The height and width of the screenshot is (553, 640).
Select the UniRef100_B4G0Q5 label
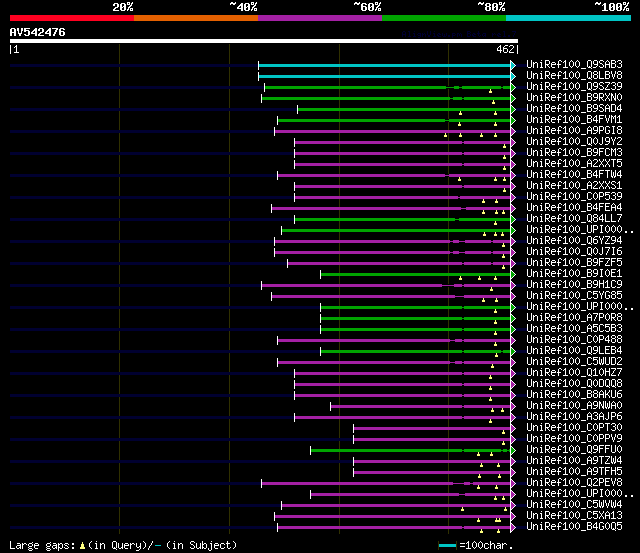click(574, 527)
